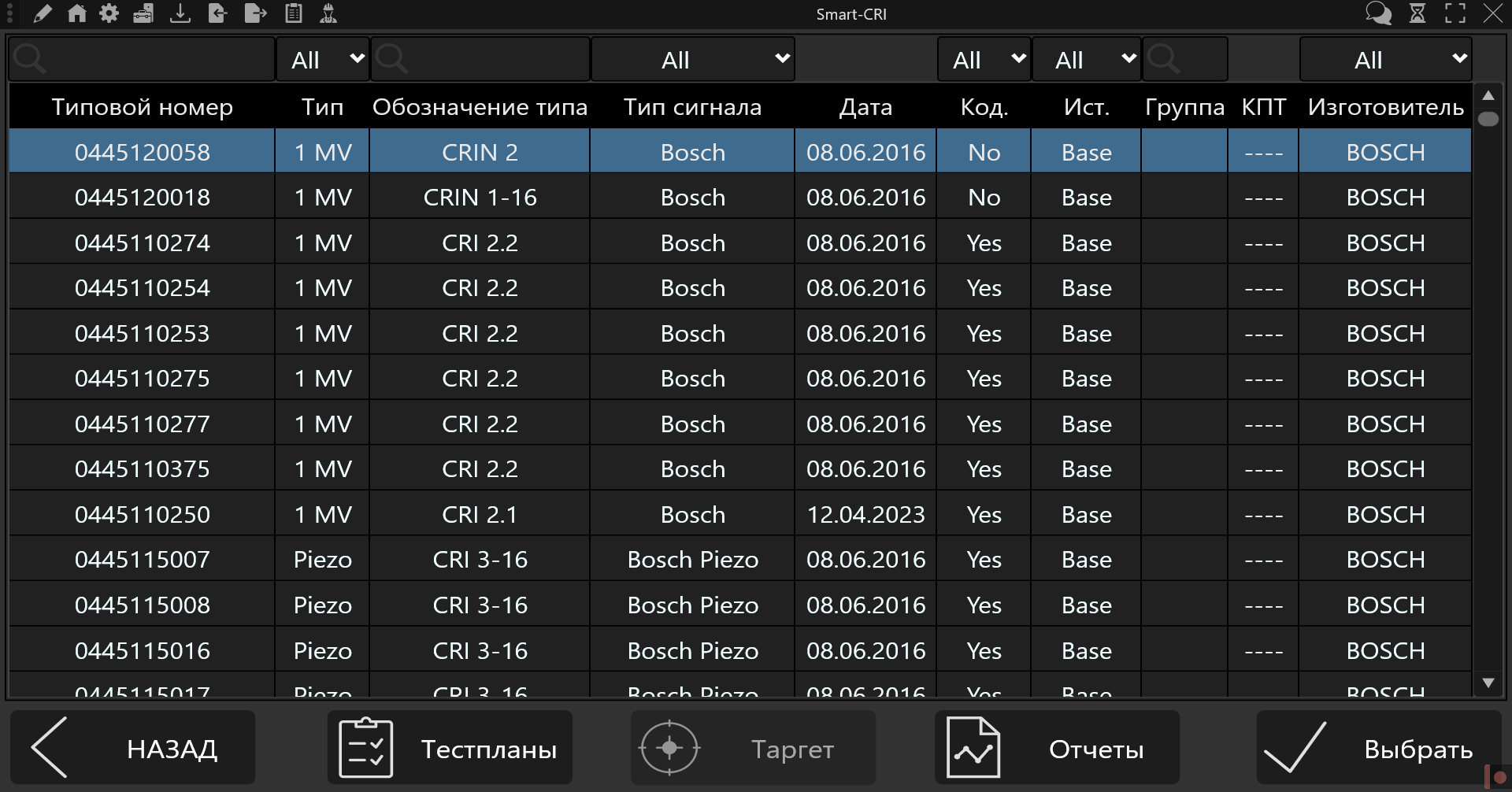This screenshot has height=792, width=1512.
Task: Click BOSCH manufacturer cell in row 0445110250
Action: click(1386, 514)
